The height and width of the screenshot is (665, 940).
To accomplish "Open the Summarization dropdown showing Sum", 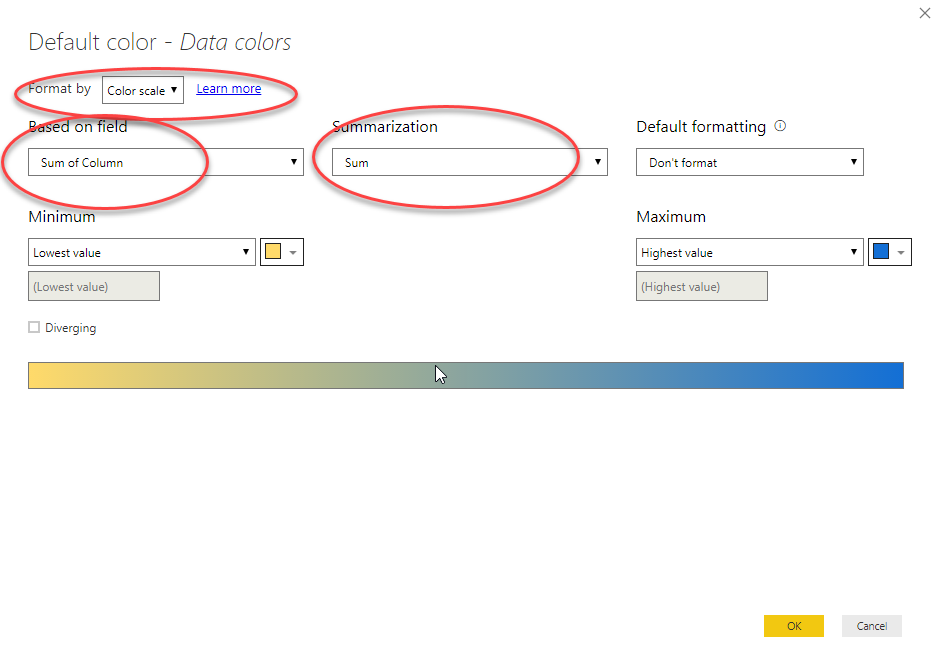I will coord(470,162).
